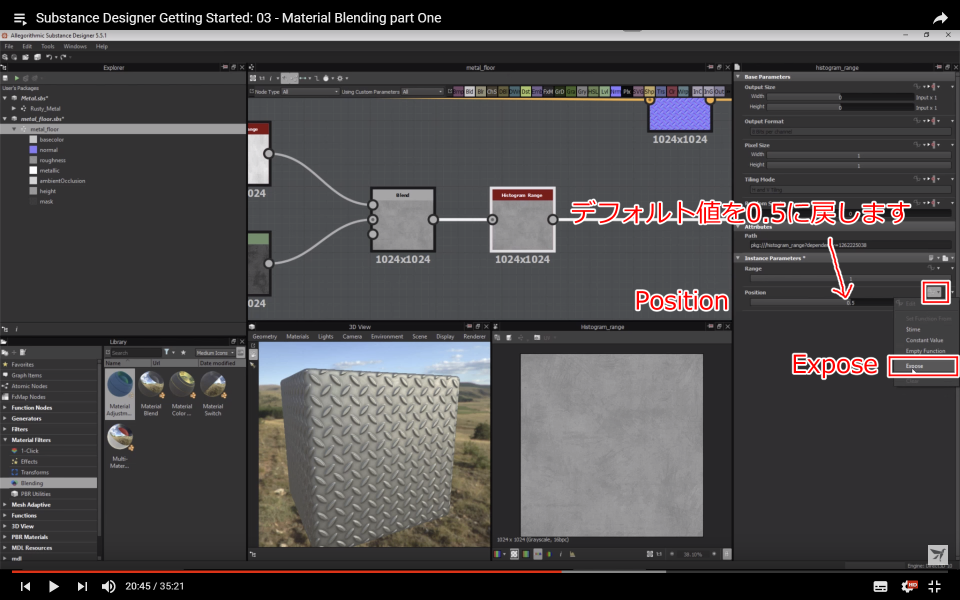Add an HSL node from the HSL shortcut
This screenshot has height=600, width=960.
click(593, 92)
